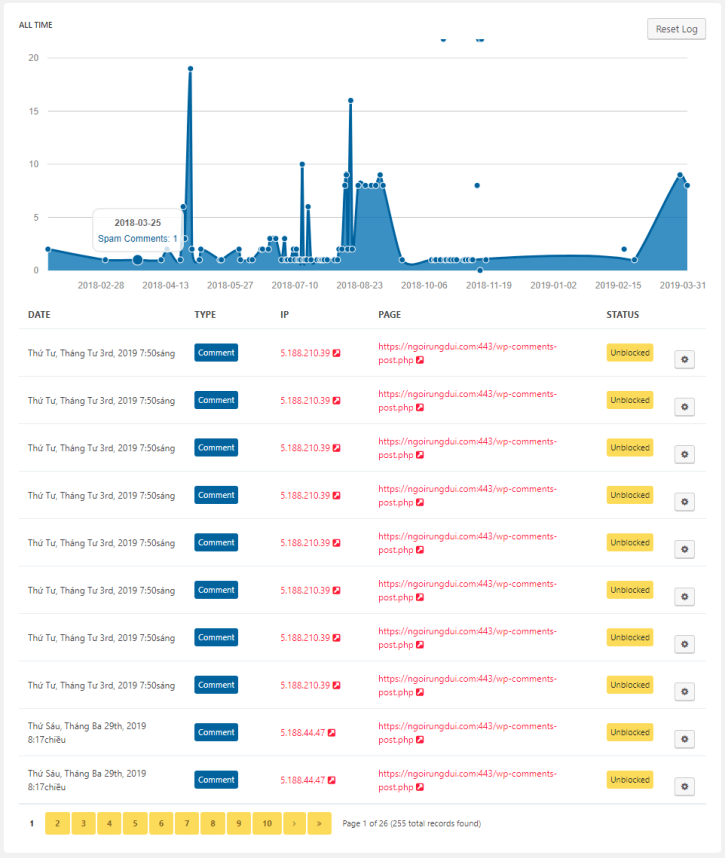
Task: Click the Comment type badge in first row
Action: pos(216,353)
